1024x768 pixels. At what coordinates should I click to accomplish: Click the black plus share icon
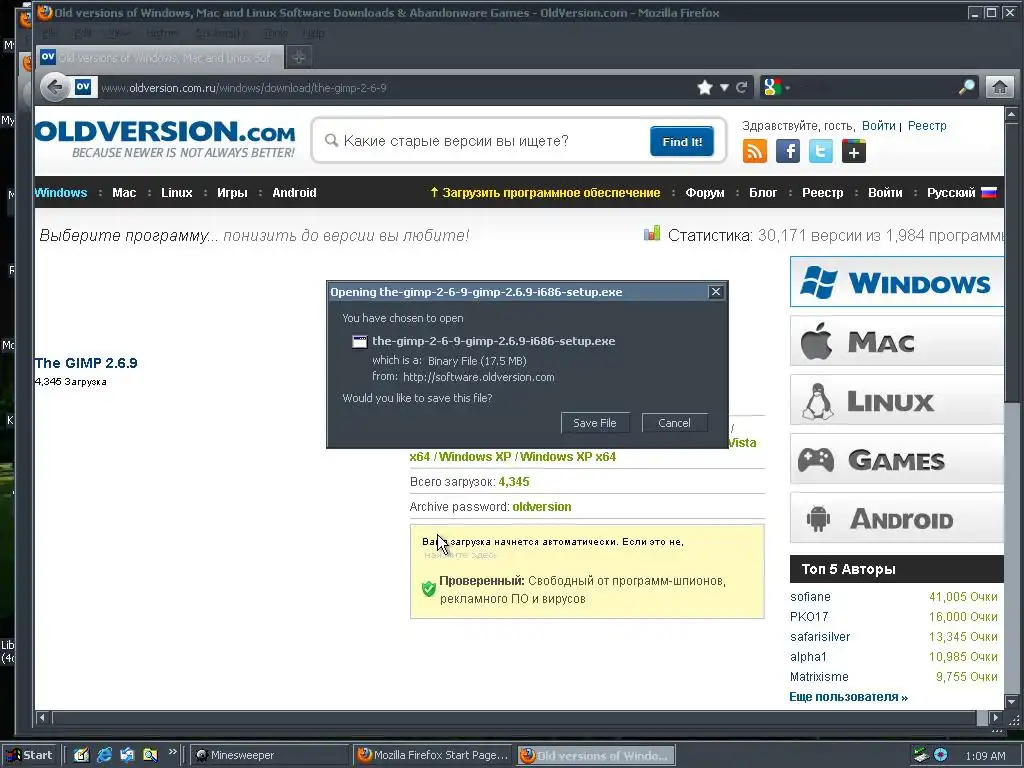854,151
